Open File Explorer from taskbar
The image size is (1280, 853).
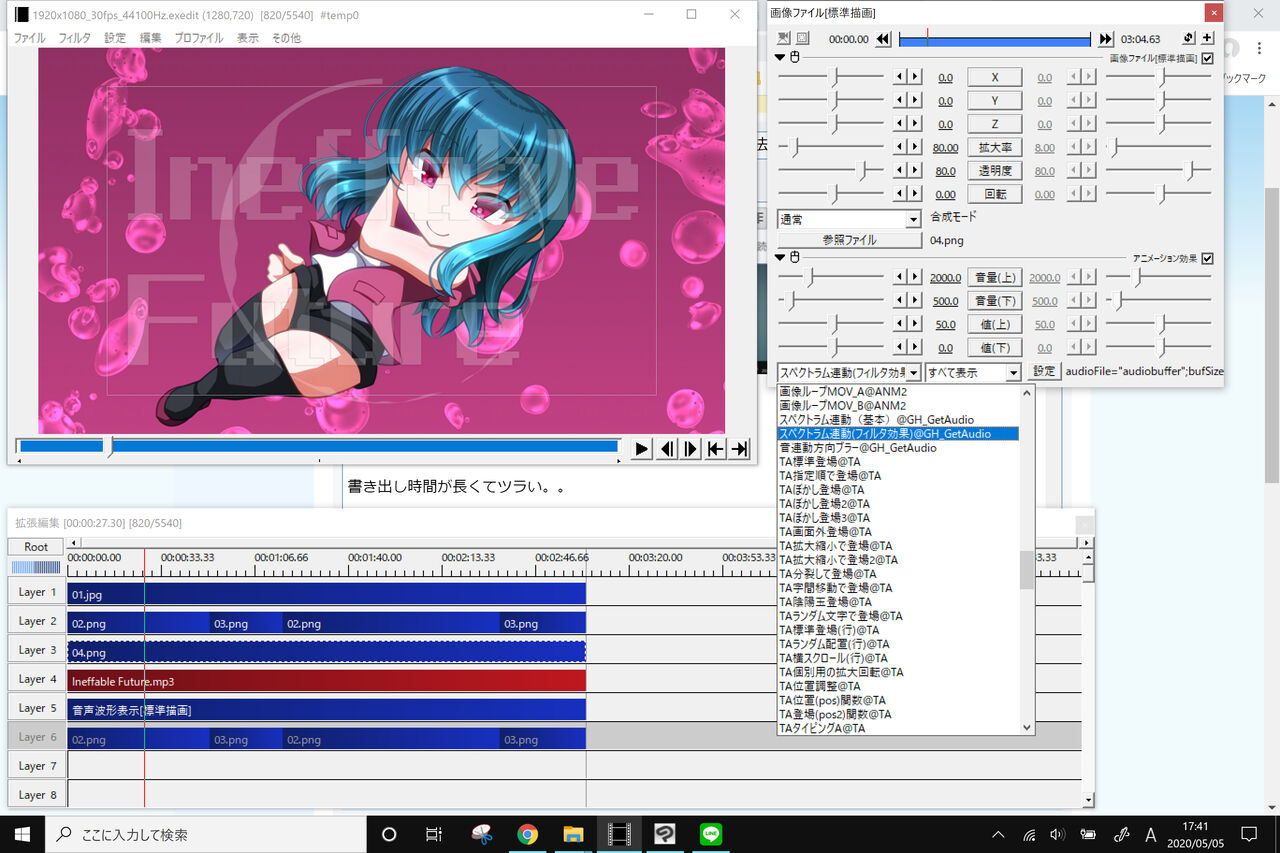click(573, 834)
